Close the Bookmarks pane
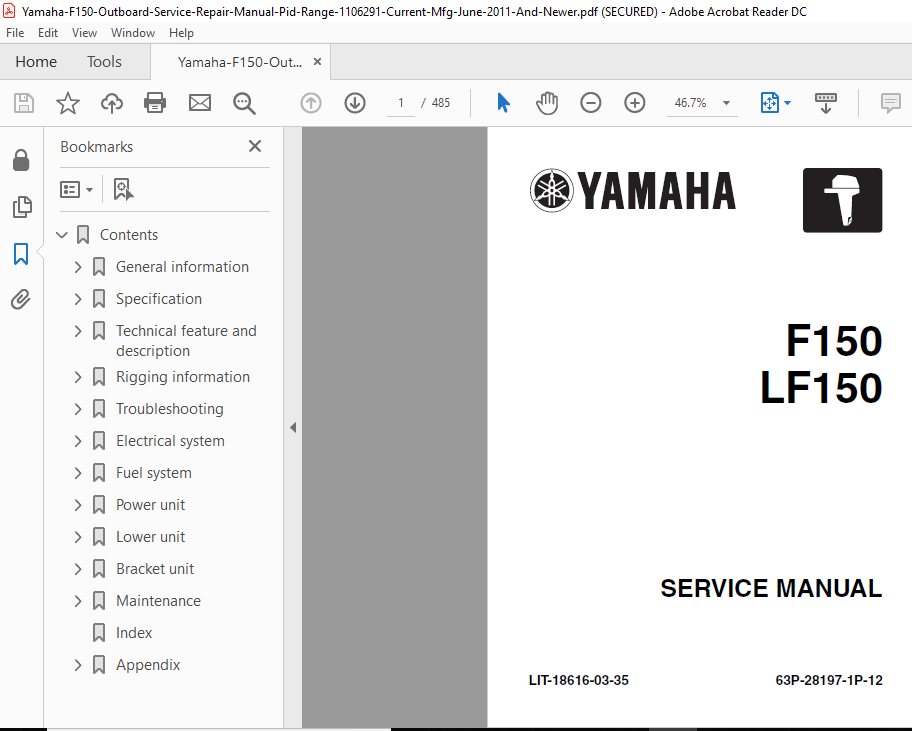The height and width of the screenshot is (731, 912). [255, 146]
